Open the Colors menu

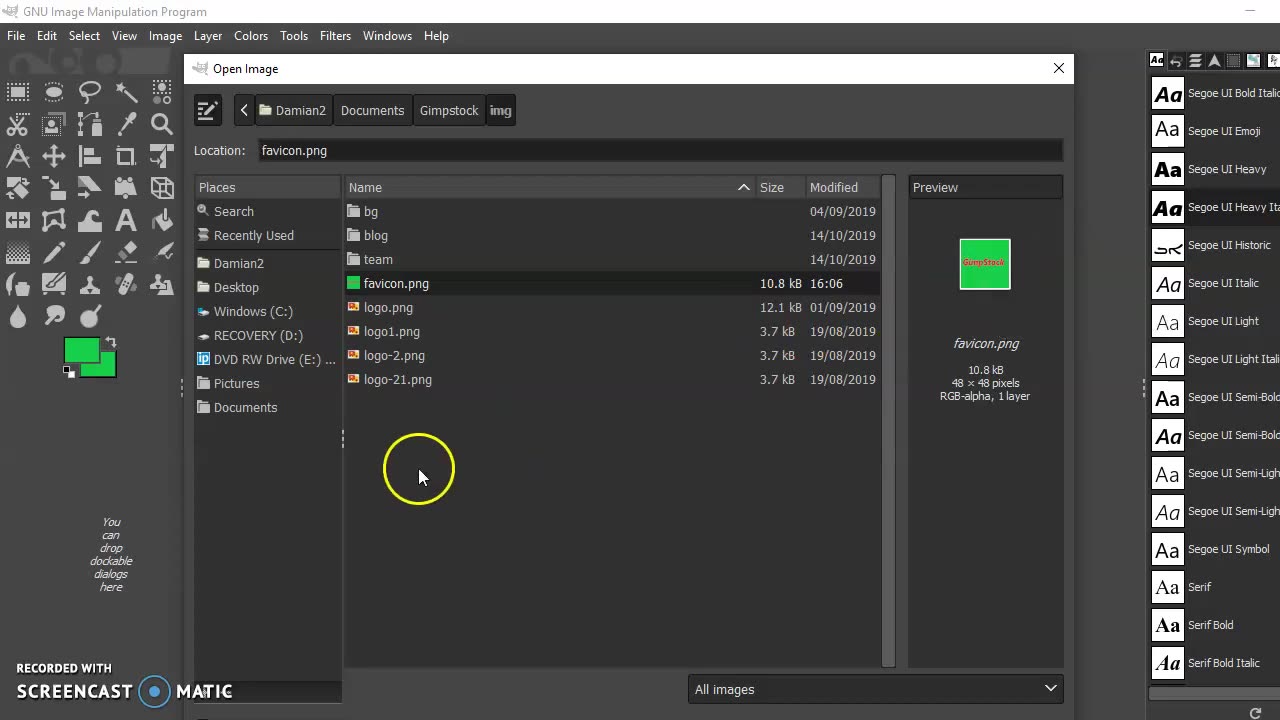point(251,35)
